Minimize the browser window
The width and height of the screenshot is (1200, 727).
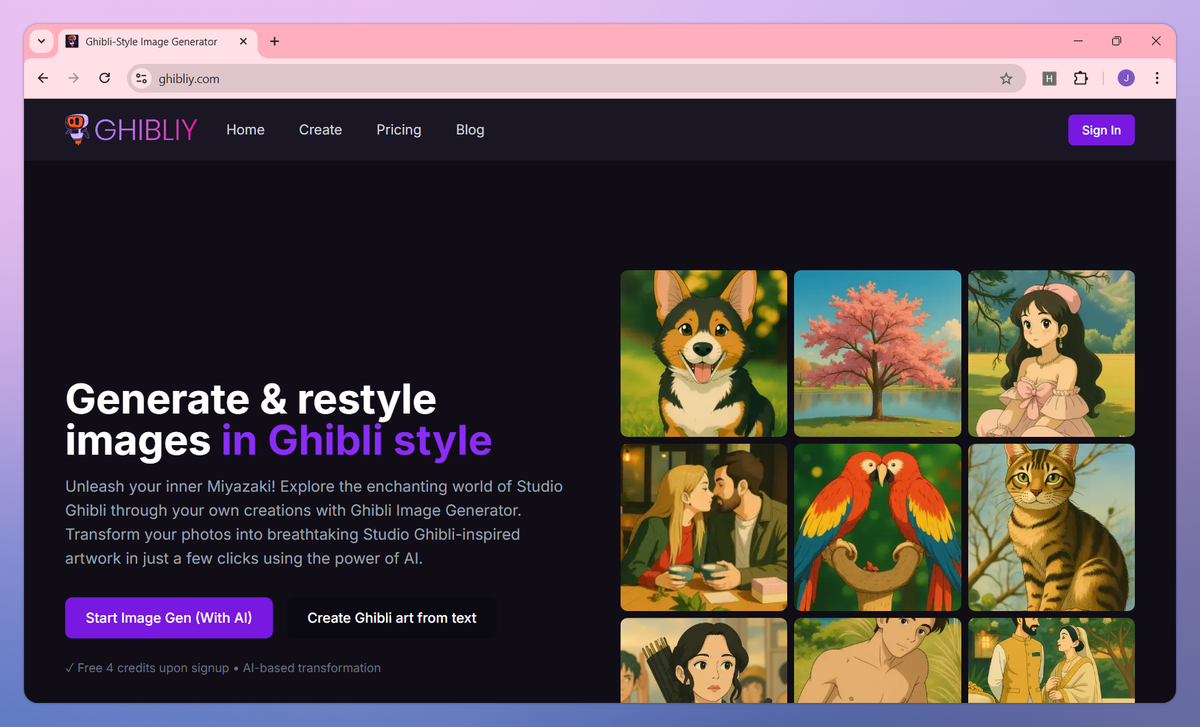pos(1079,41)
